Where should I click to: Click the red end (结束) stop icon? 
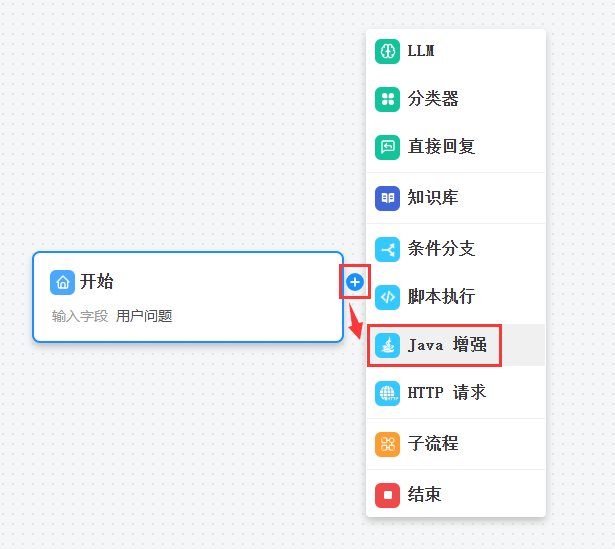point(387,495)
